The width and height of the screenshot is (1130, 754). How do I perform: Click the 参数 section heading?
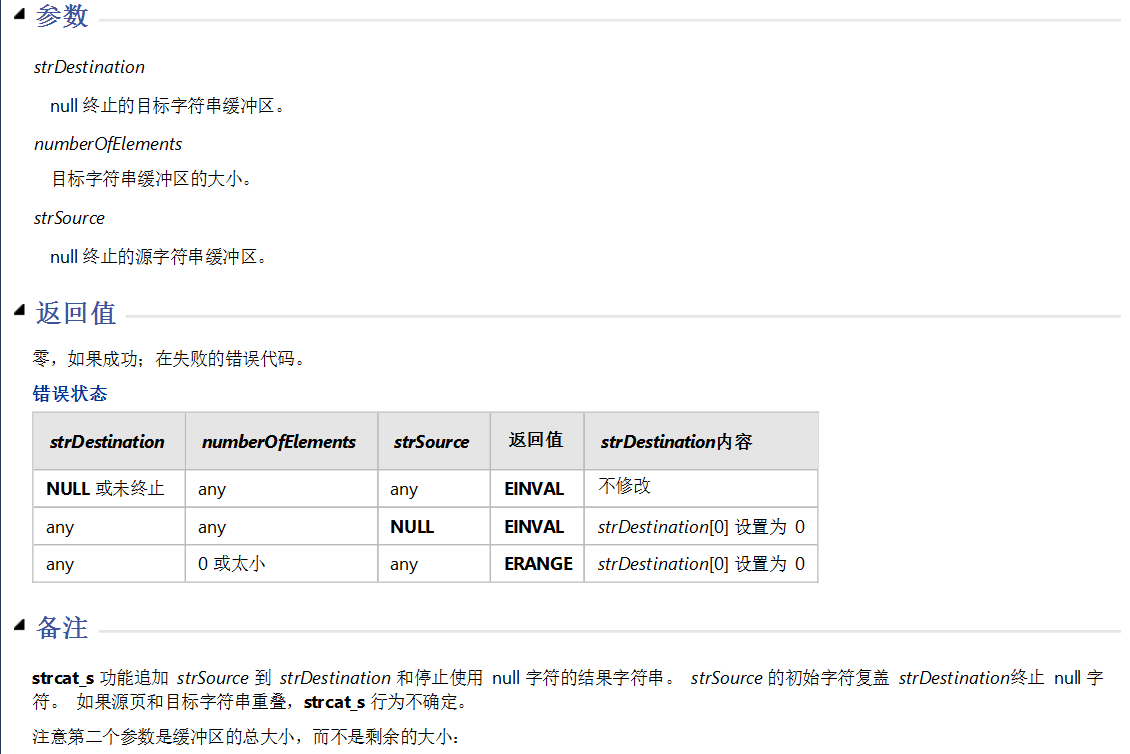pyautogui.click(x=60, y=15)
